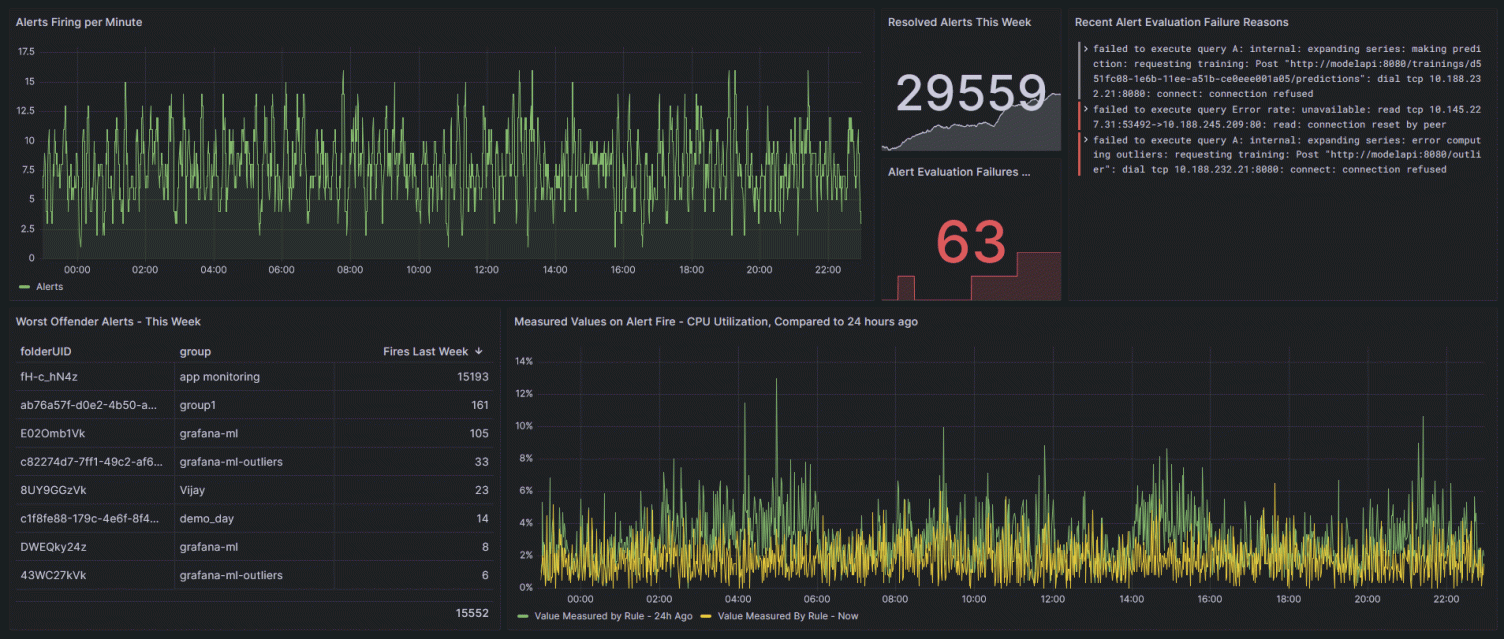1504x639 pixels.
Task: Expand the first log row chevron
Action: pyautogui.click(x=1087, y=48)
